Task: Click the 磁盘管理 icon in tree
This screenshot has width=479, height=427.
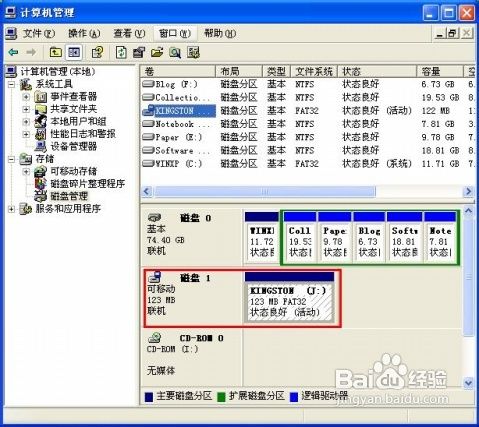Action: [41, 196]
